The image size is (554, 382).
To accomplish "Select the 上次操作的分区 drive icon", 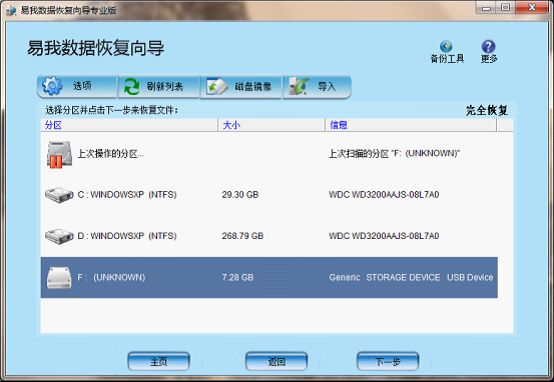I will click(x=59, y=154).
